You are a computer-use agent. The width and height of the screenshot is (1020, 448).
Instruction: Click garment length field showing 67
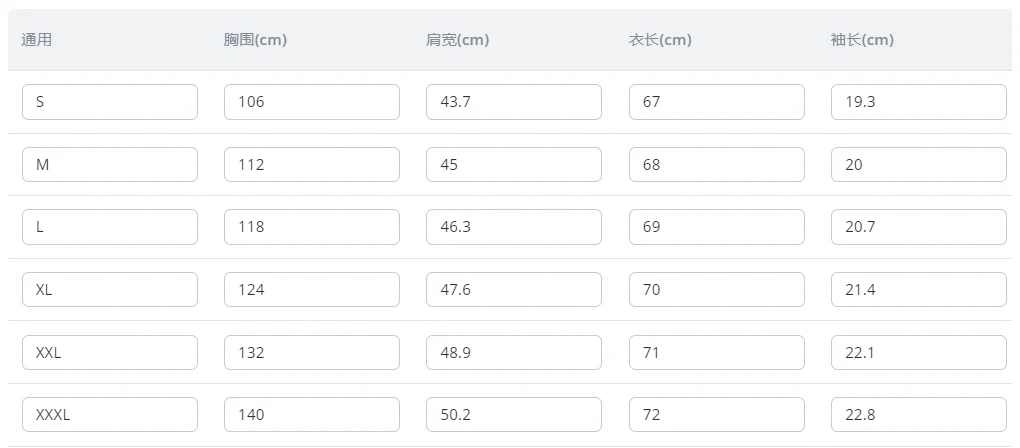(717, 102)
